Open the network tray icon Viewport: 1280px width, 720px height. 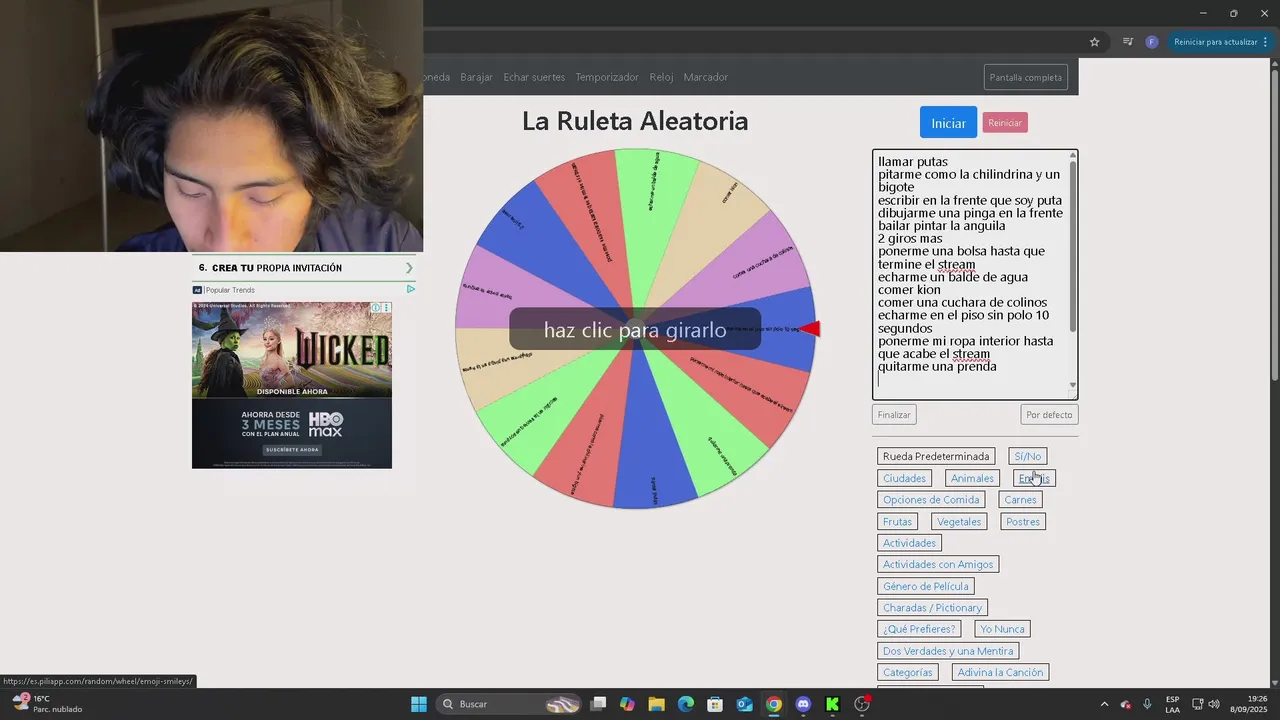1198,704
